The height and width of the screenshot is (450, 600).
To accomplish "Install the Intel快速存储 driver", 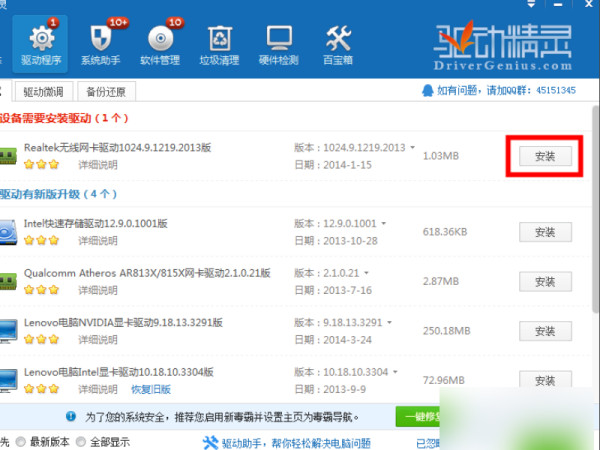I will click(x=545, y=232).
